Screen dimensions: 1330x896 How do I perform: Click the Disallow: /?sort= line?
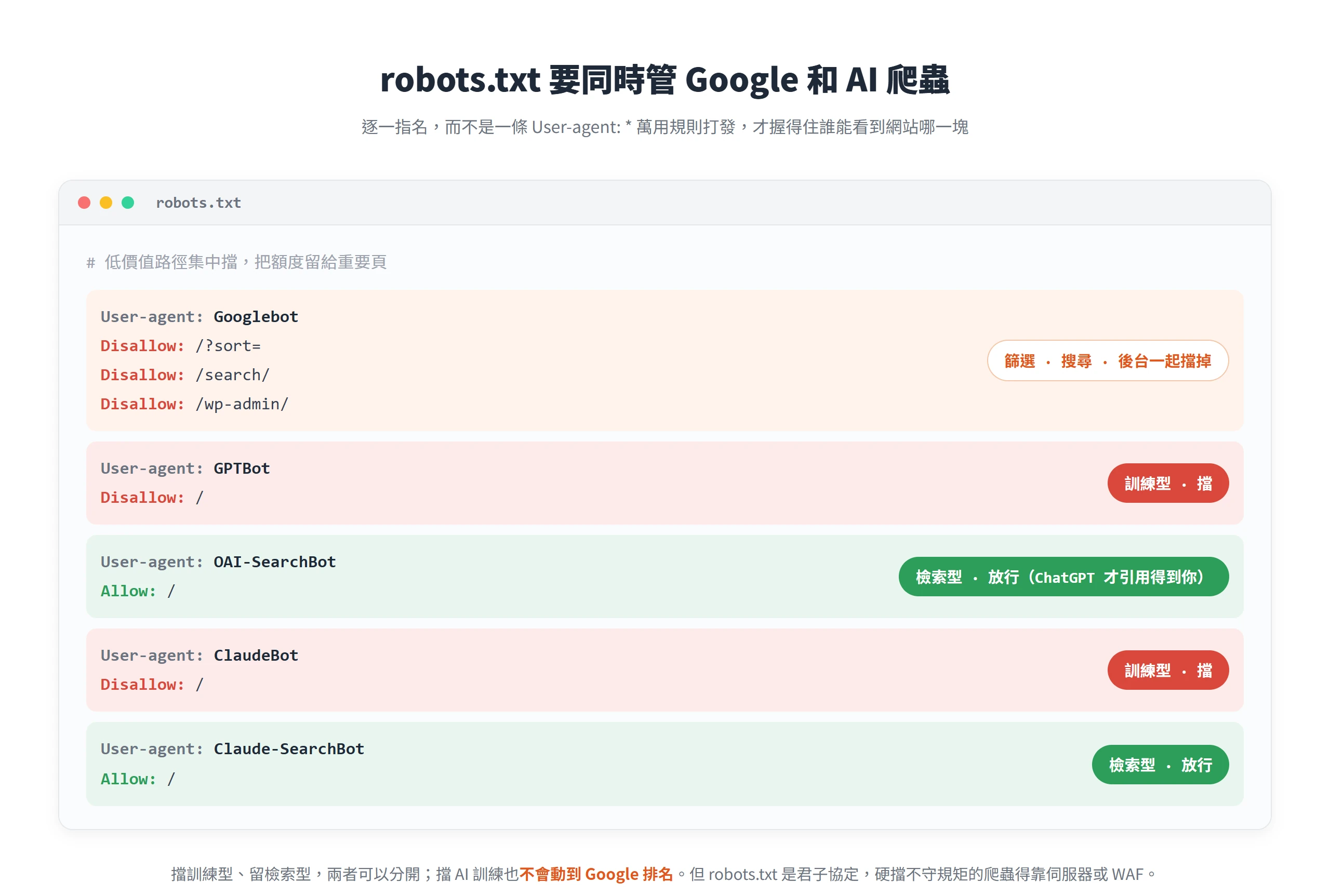point(181,346)
